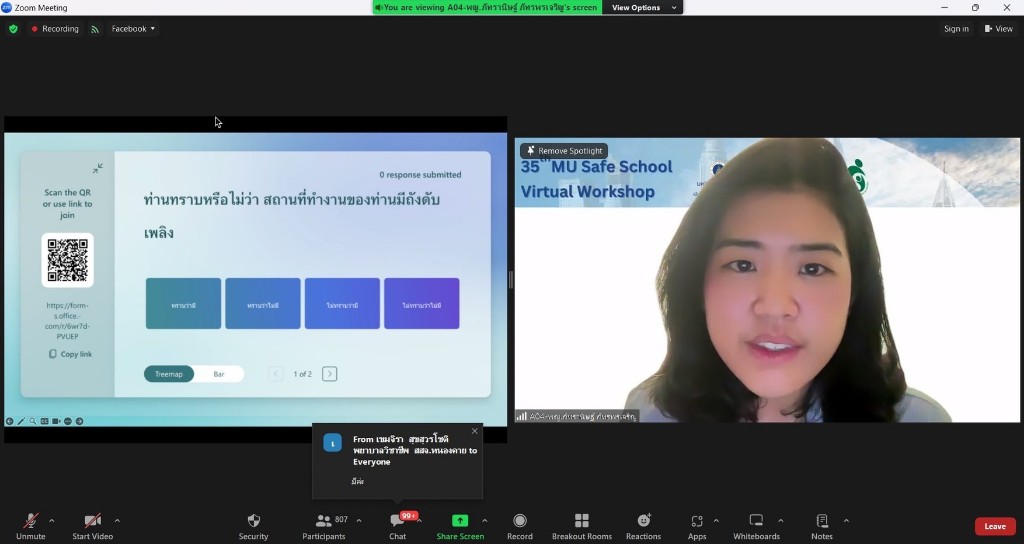
Task: Click the Copy link button
Action: [71, 354]
